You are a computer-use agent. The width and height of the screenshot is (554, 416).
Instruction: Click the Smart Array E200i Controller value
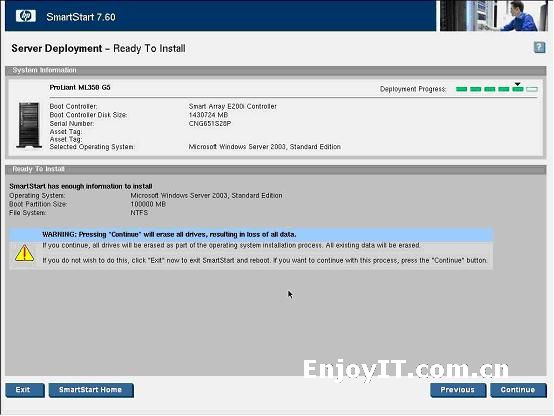pyautogui.click(x=232, y=106)
